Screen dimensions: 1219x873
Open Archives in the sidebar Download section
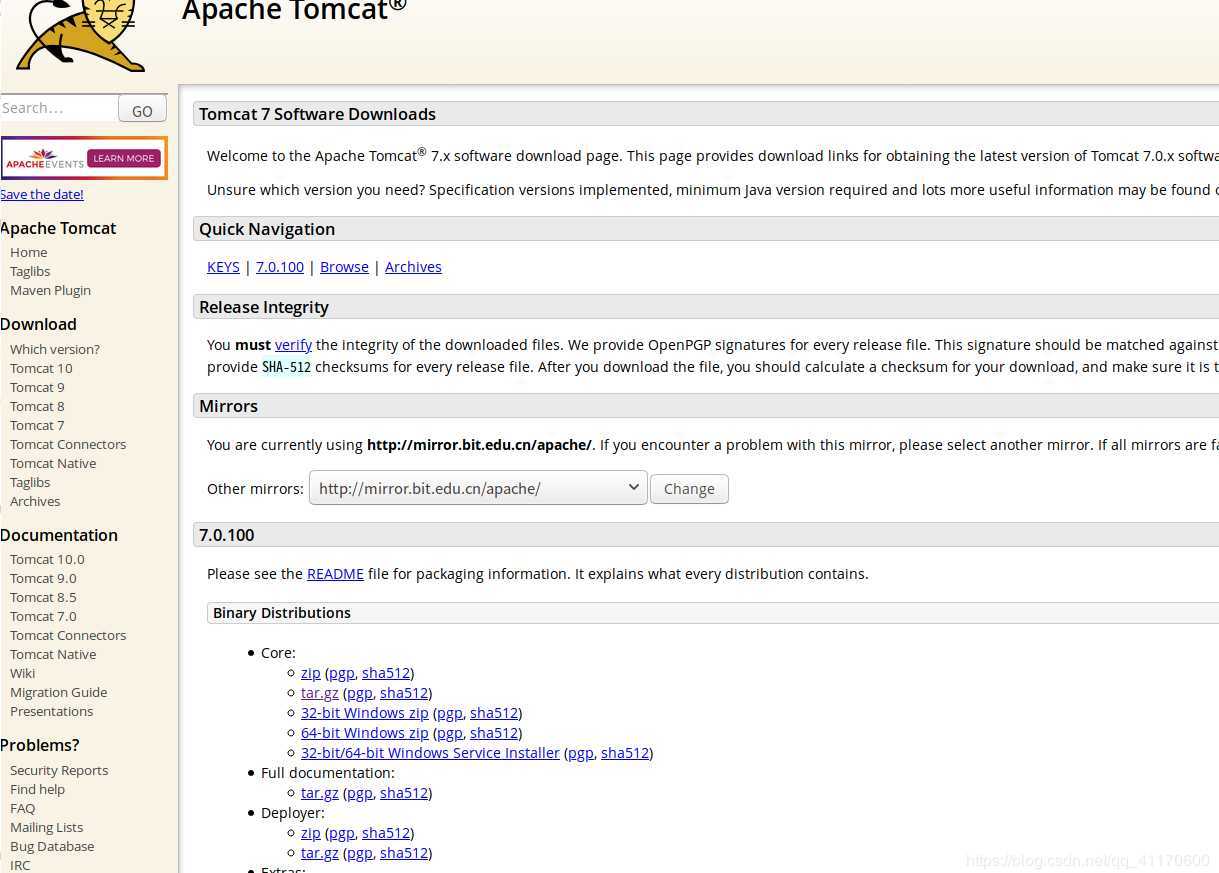[x=35, y=501]
